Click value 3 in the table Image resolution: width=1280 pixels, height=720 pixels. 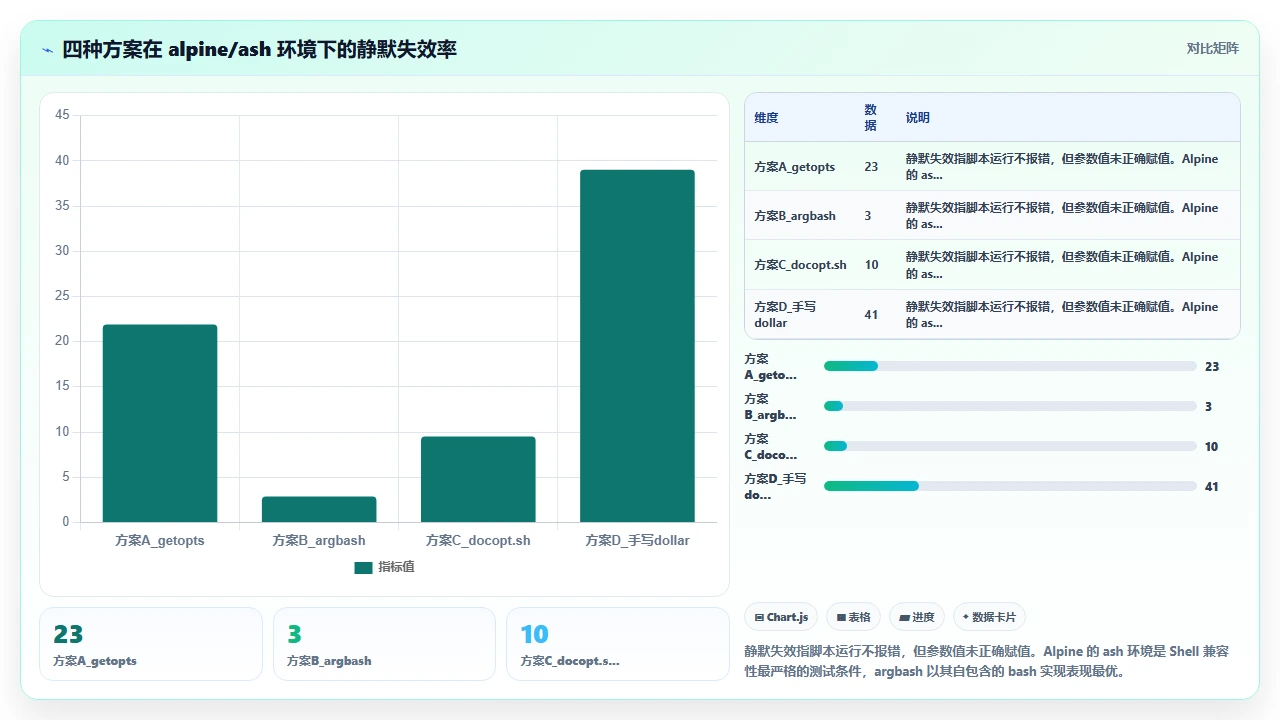[868, 216]
